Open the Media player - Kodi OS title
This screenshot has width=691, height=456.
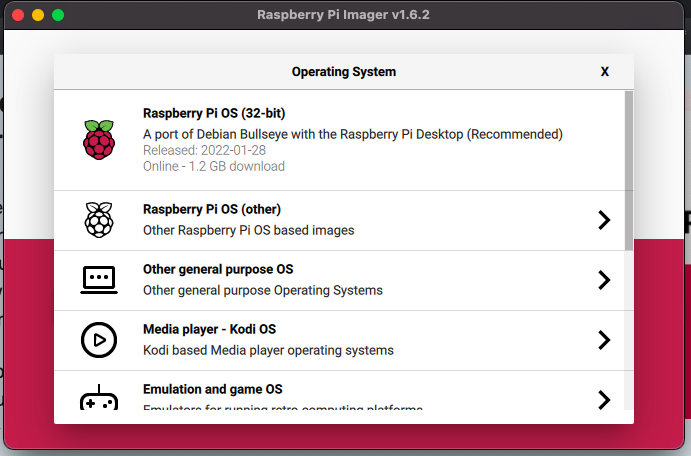(x=210, y=329)
